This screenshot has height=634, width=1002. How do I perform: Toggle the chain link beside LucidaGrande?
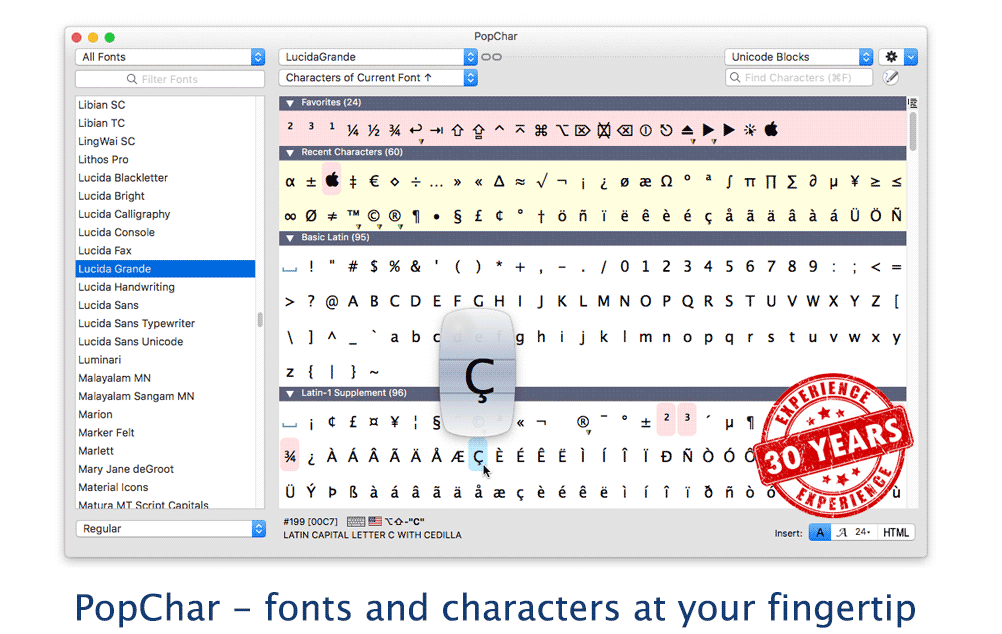[491, 57]
